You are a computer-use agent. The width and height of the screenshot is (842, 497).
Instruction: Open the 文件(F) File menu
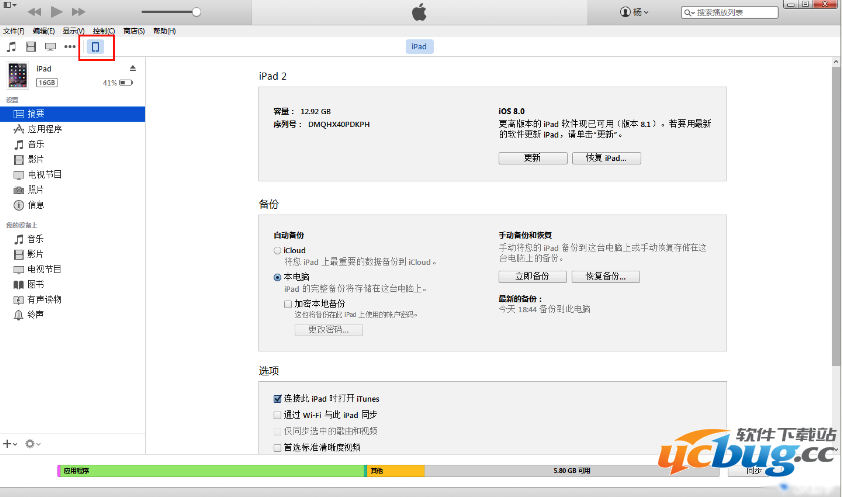(x=12, y=31)
